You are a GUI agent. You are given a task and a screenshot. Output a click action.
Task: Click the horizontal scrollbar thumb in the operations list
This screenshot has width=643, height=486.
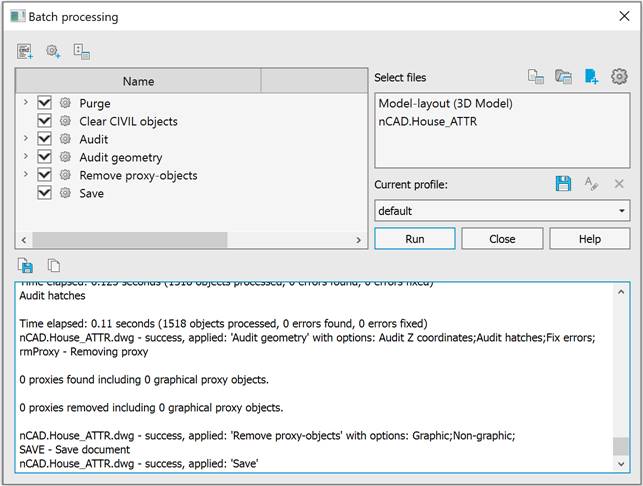click(130, 240)
